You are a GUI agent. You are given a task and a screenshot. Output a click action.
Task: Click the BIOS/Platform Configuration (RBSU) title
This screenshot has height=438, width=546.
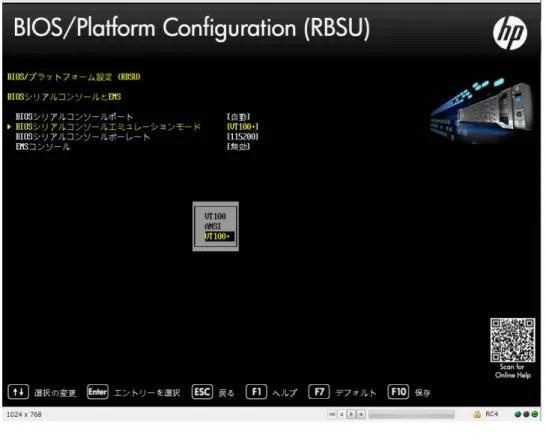point(192,28)
